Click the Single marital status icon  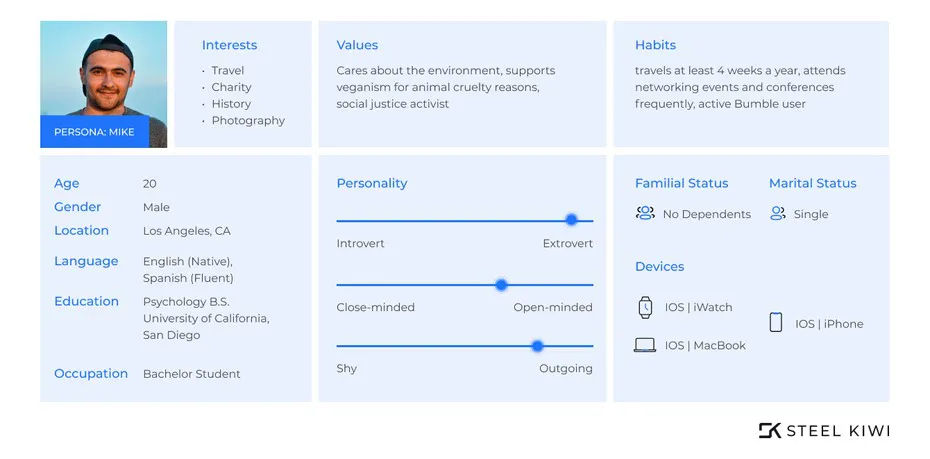click(778, 213)
